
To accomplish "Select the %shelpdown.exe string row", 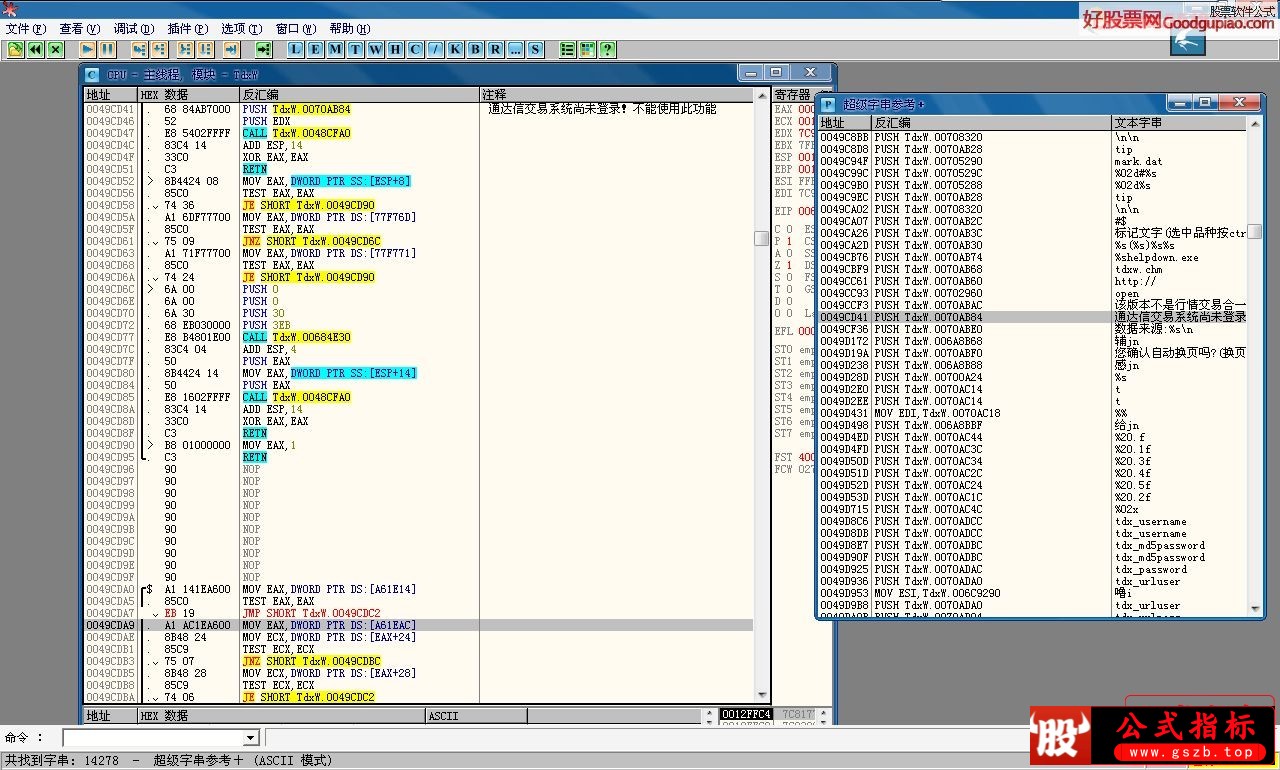I will click(x=1033, y=257).
